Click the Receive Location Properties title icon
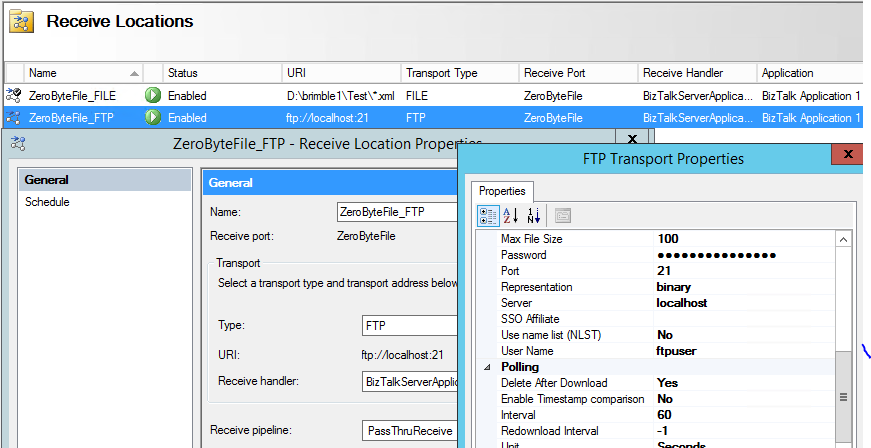 pos(18,144)
